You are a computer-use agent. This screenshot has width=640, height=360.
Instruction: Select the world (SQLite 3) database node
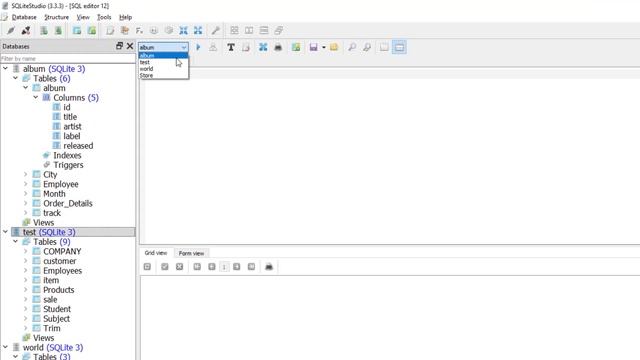53,347
